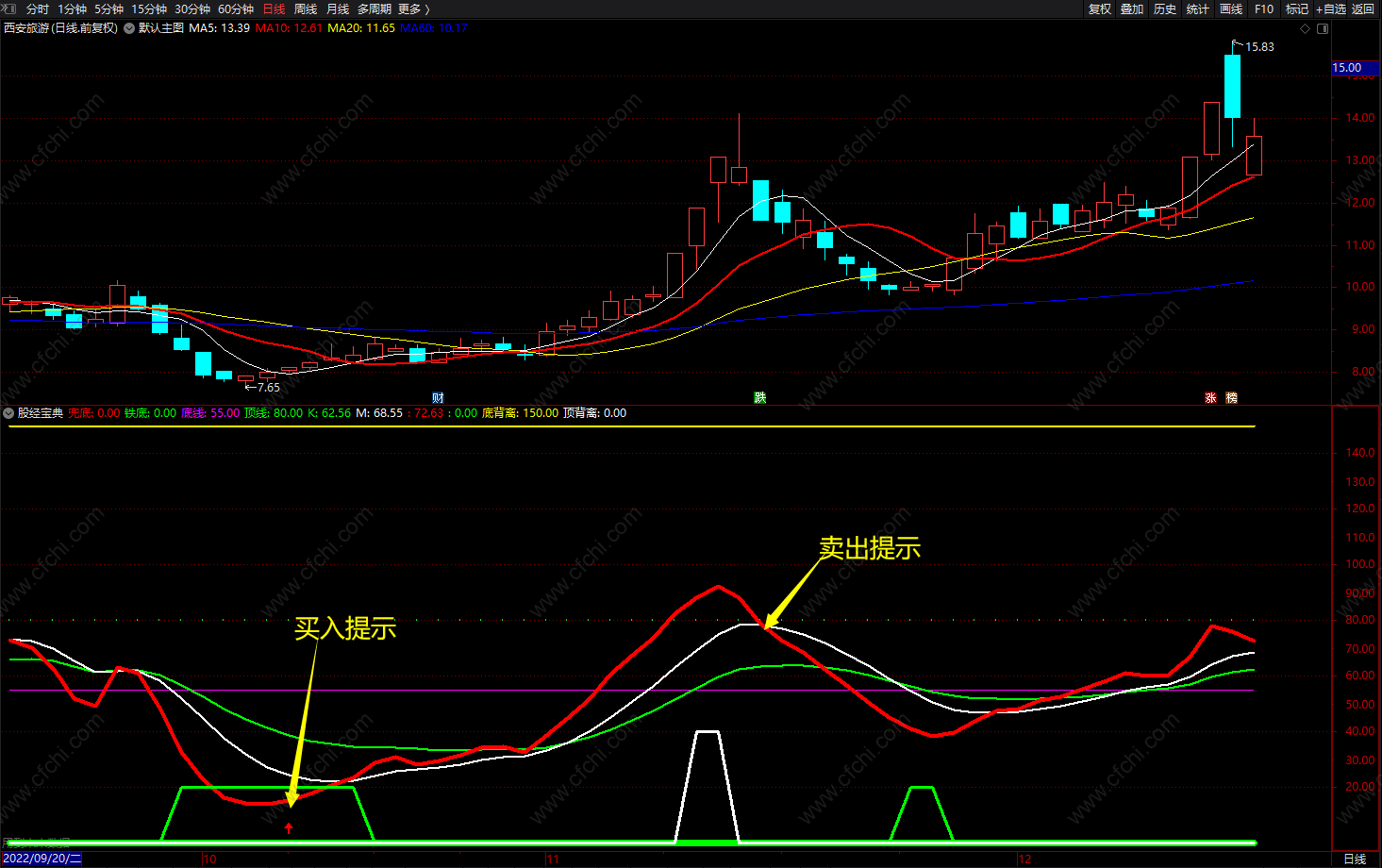This screenshot has width=1382, height=868.
Task: Select the 5分钟 period
Action: point(108,8)
